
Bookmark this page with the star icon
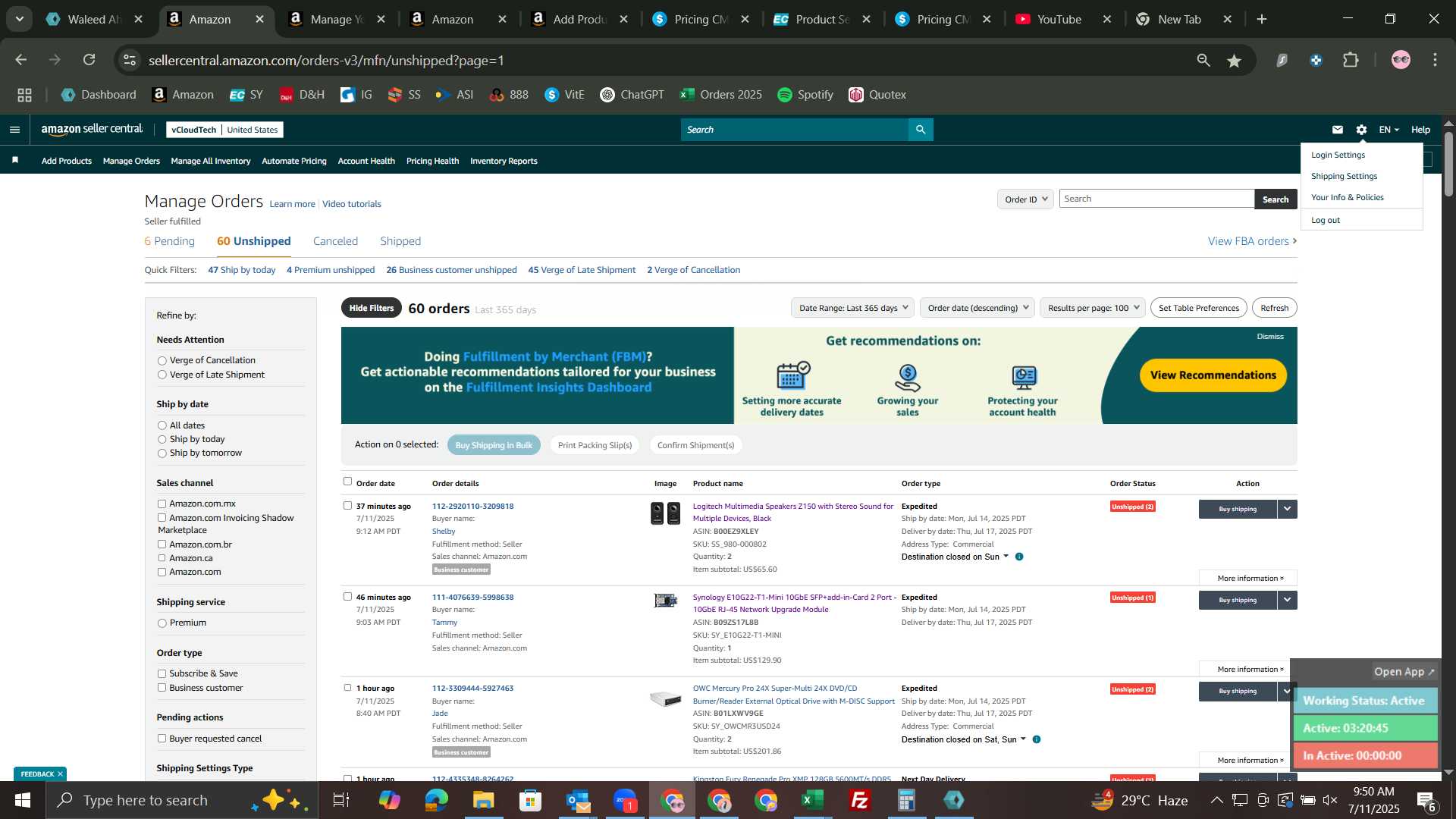pos(1235,61)
